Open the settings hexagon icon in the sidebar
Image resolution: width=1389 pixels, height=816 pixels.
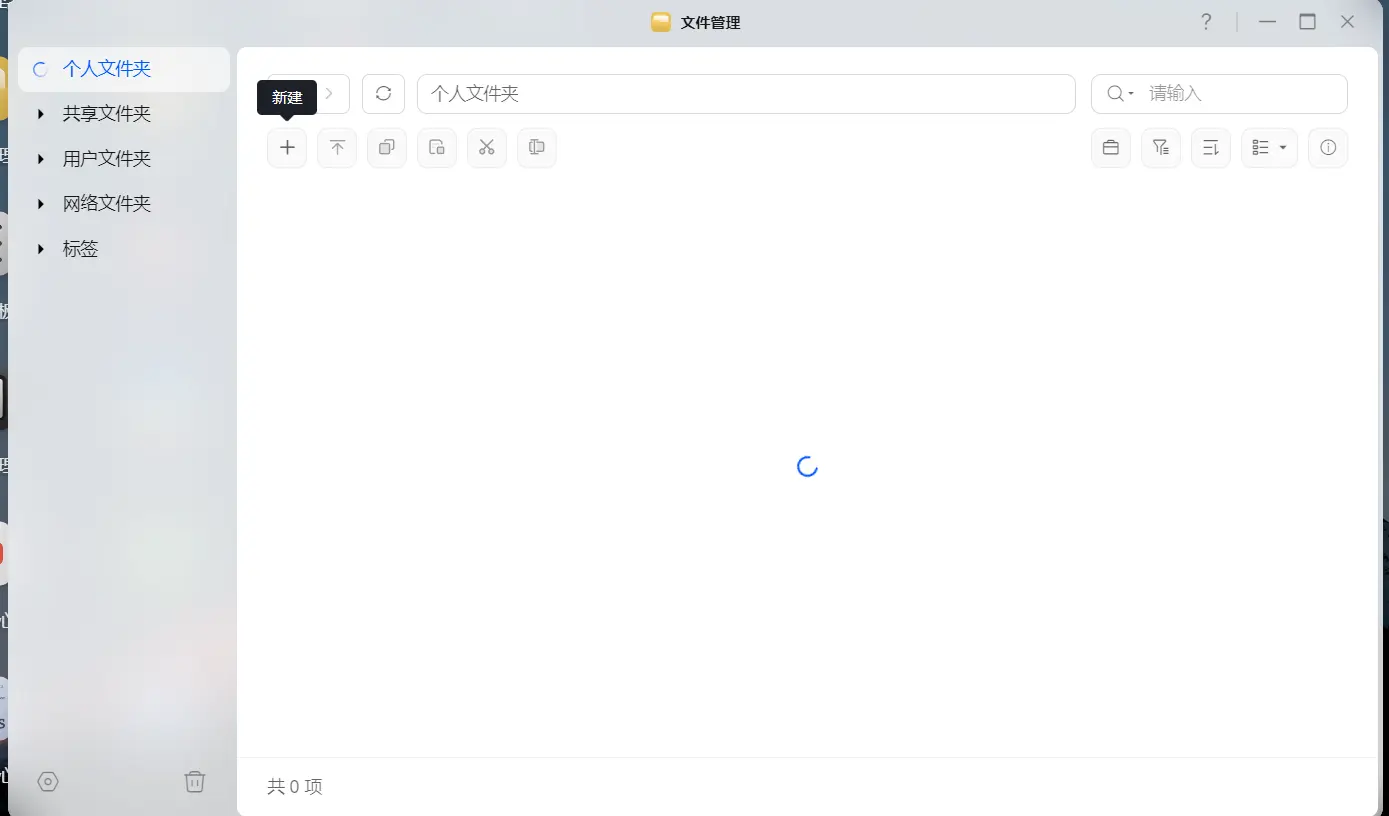pyautogui.click(x=48, y=782)
